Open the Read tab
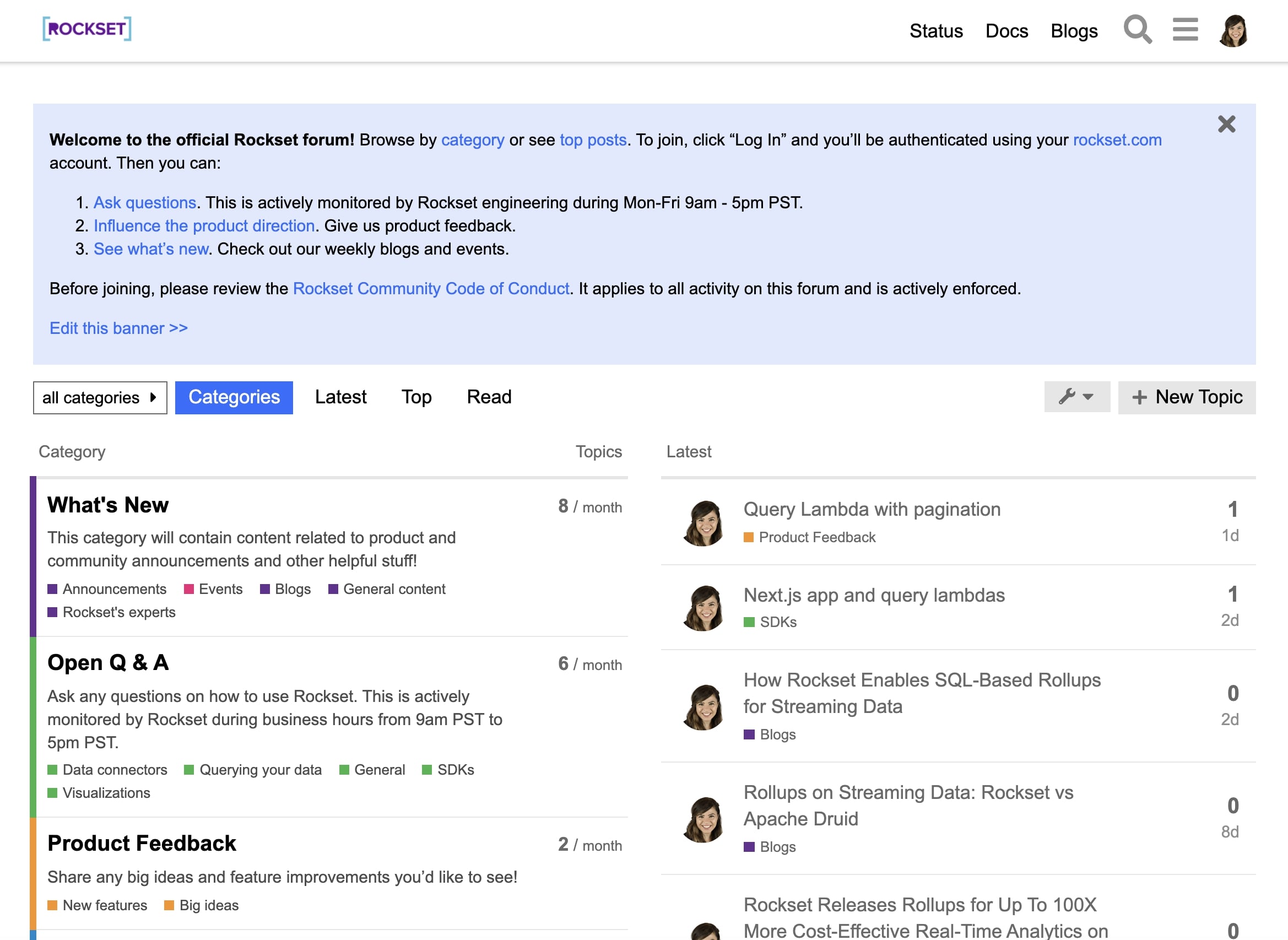 (x=489, y=397)
